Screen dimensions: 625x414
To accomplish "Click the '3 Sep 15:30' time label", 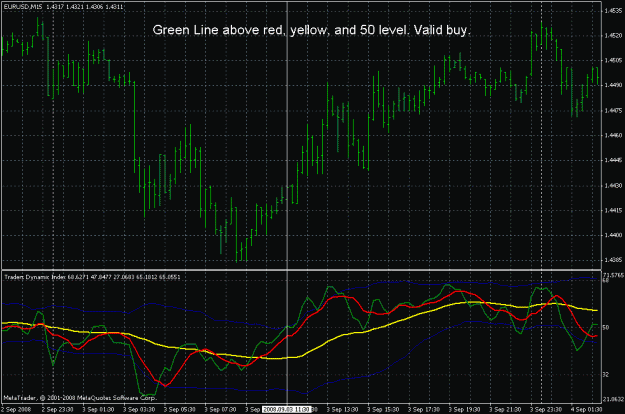I will (383, 410).
